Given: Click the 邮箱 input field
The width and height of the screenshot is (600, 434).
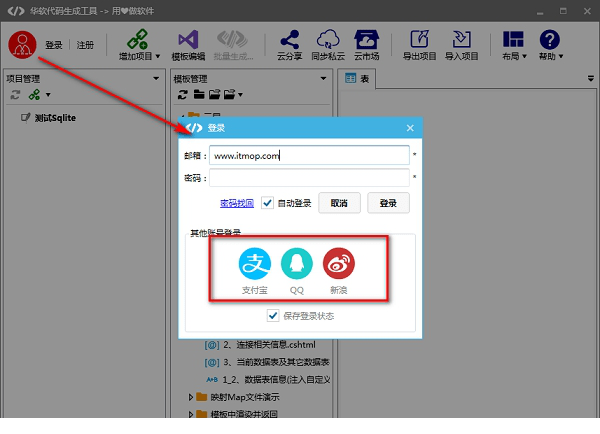Looking at the screenshot, I should tap(309, 155).
